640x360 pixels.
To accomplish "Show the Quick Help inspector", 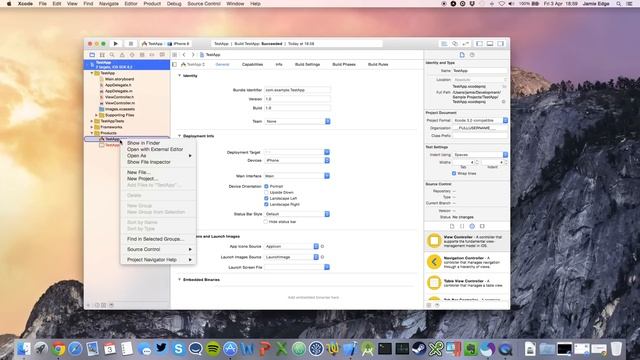I will click(472, 55).
